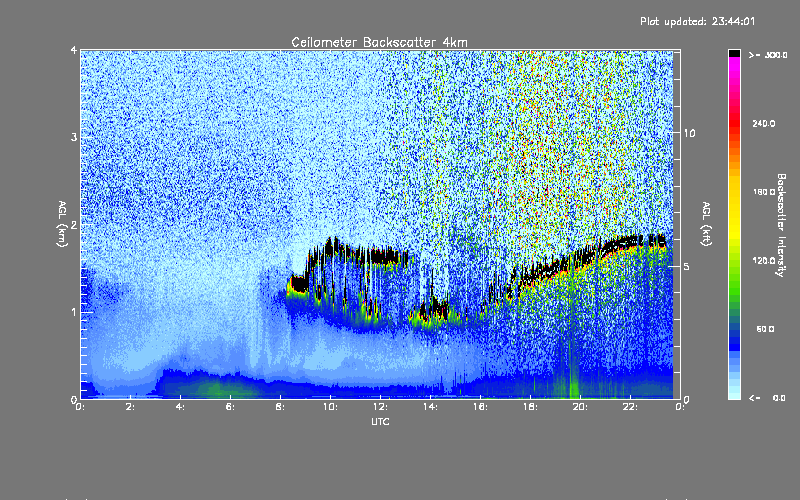The height and width of the screenshot is (500, 800).
Task: Click the '2:' UTC time tick label
Action: coord(131,407)
